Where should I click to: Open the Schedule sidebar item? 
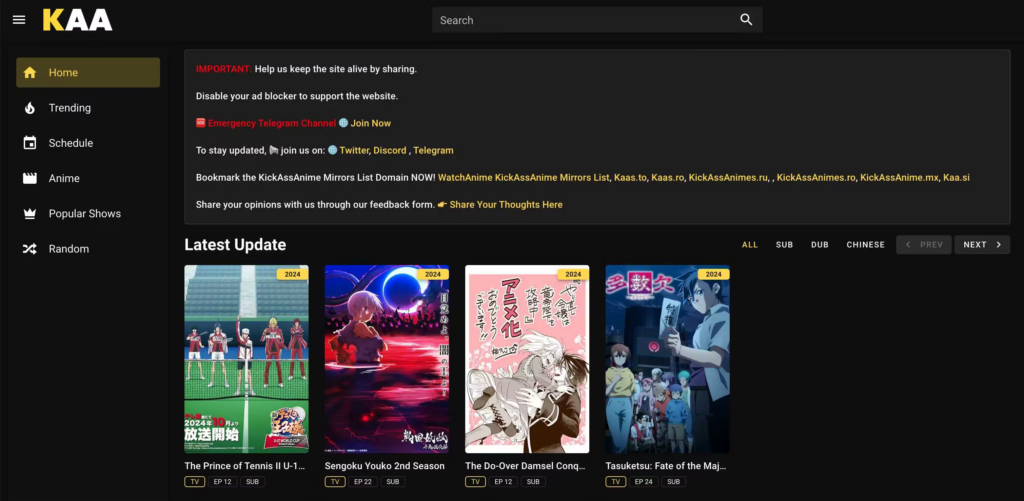88,143
